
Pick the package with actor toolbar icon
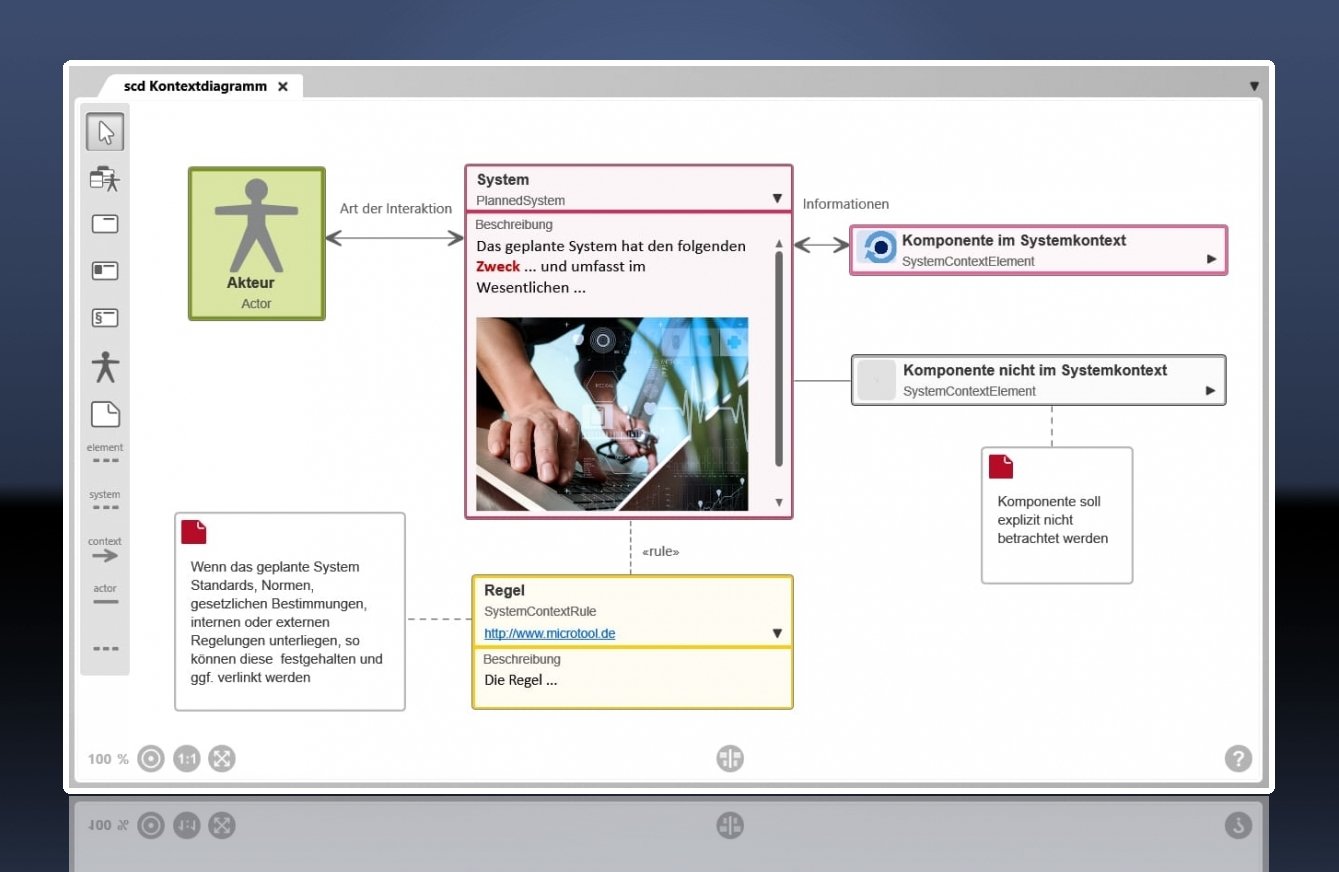pos(105,179)
